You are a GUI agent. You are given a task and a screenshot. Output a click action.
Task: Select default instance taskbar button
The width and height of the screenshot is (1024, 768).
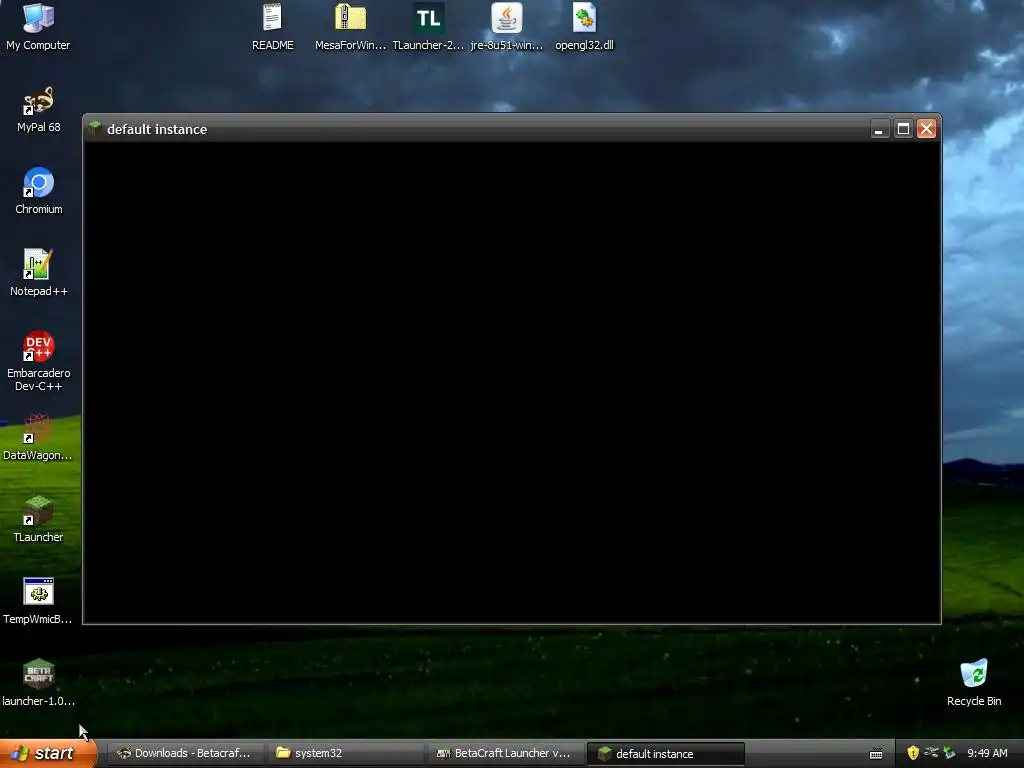pos(665,753)
